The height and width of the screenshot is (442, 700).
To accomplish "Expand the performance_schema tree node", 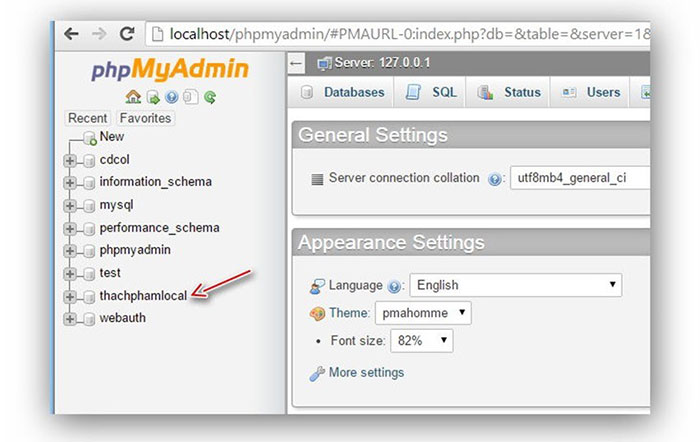I will pos(70,229).
